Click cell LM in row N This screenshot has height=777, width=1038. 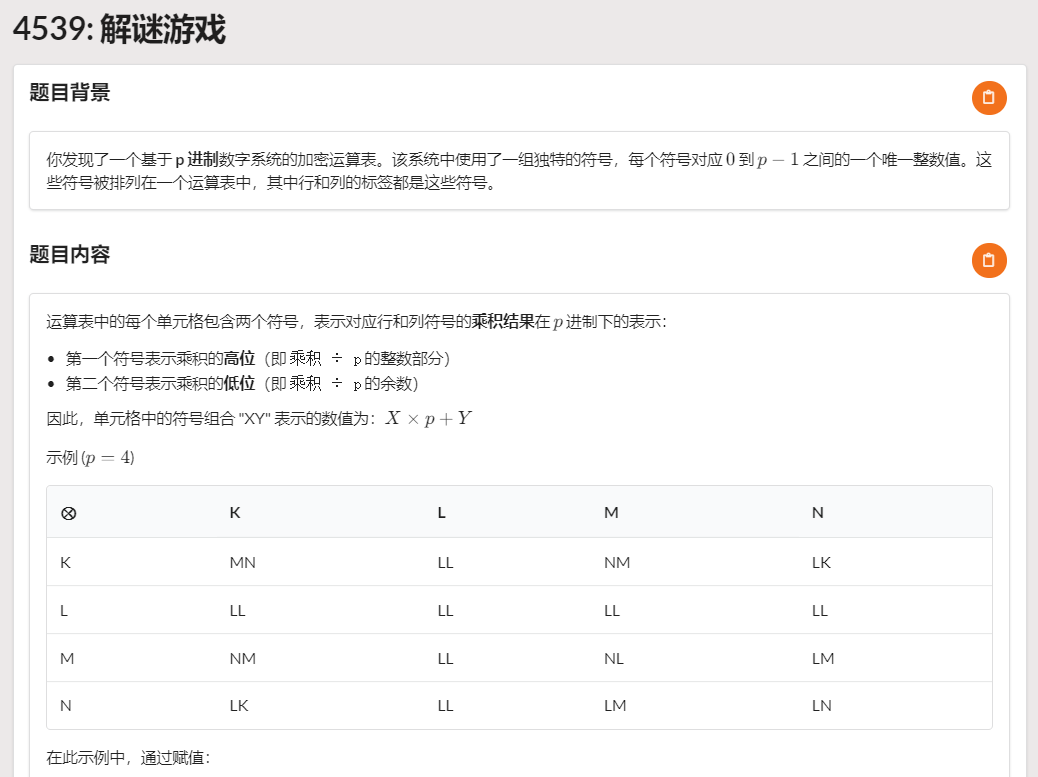click(615, 706)
